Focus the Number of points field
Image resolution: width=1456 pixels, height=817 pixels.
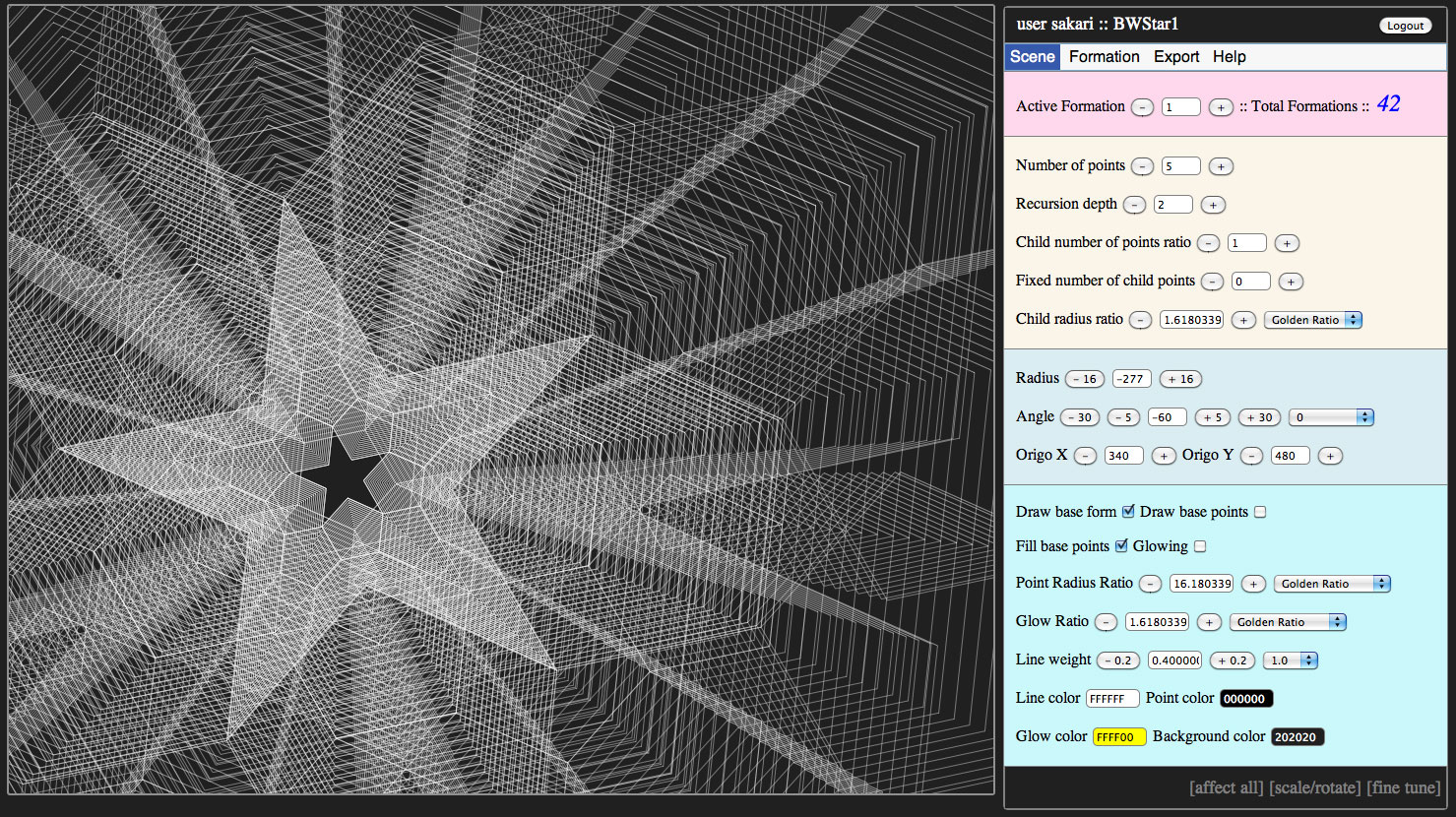click(1181, 166)
